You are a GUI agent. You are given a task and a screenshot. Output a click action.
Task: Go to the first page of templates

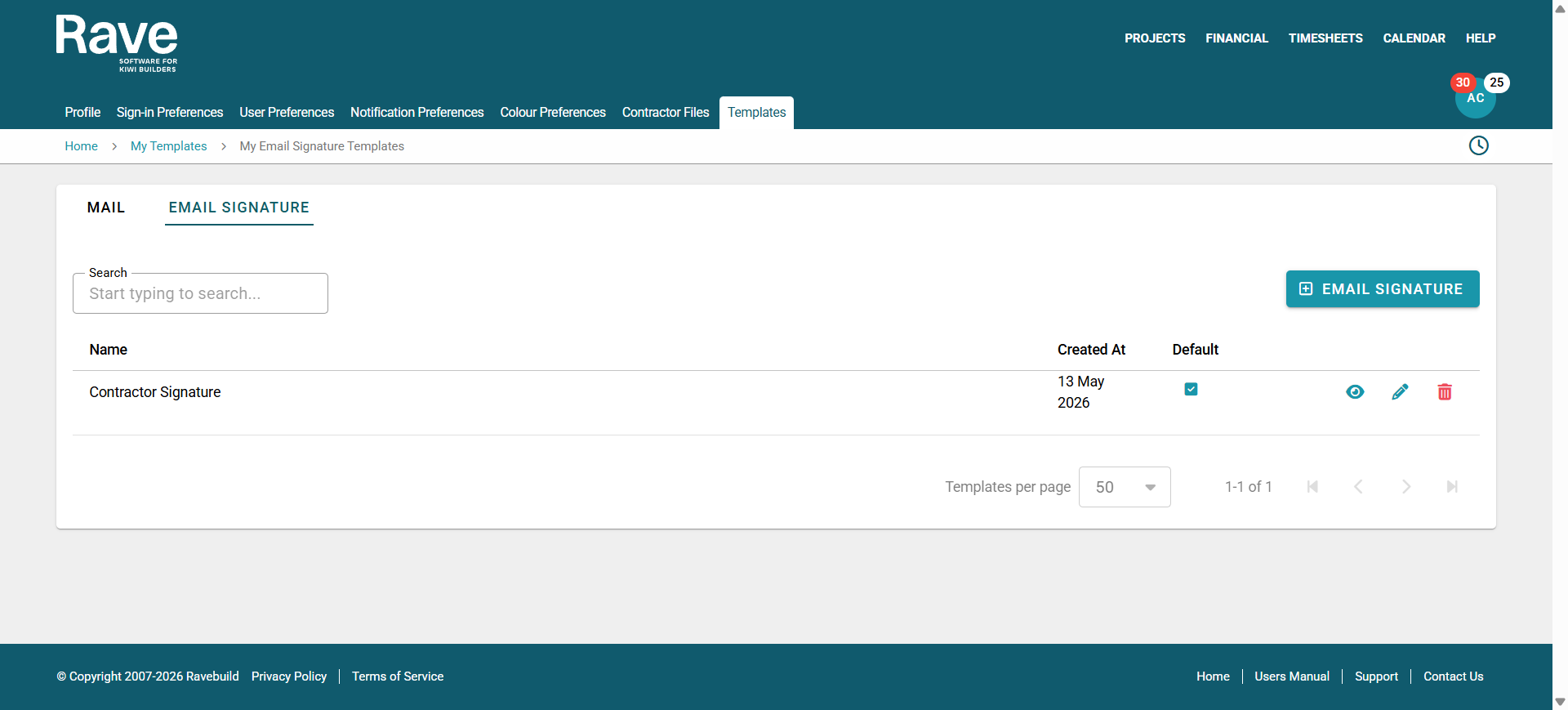[1312, 487]
